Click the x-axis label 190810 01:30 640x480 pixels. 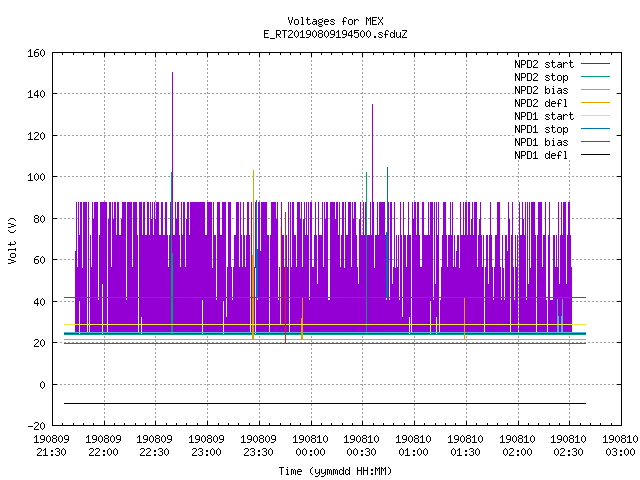click(x=465, y=446)
